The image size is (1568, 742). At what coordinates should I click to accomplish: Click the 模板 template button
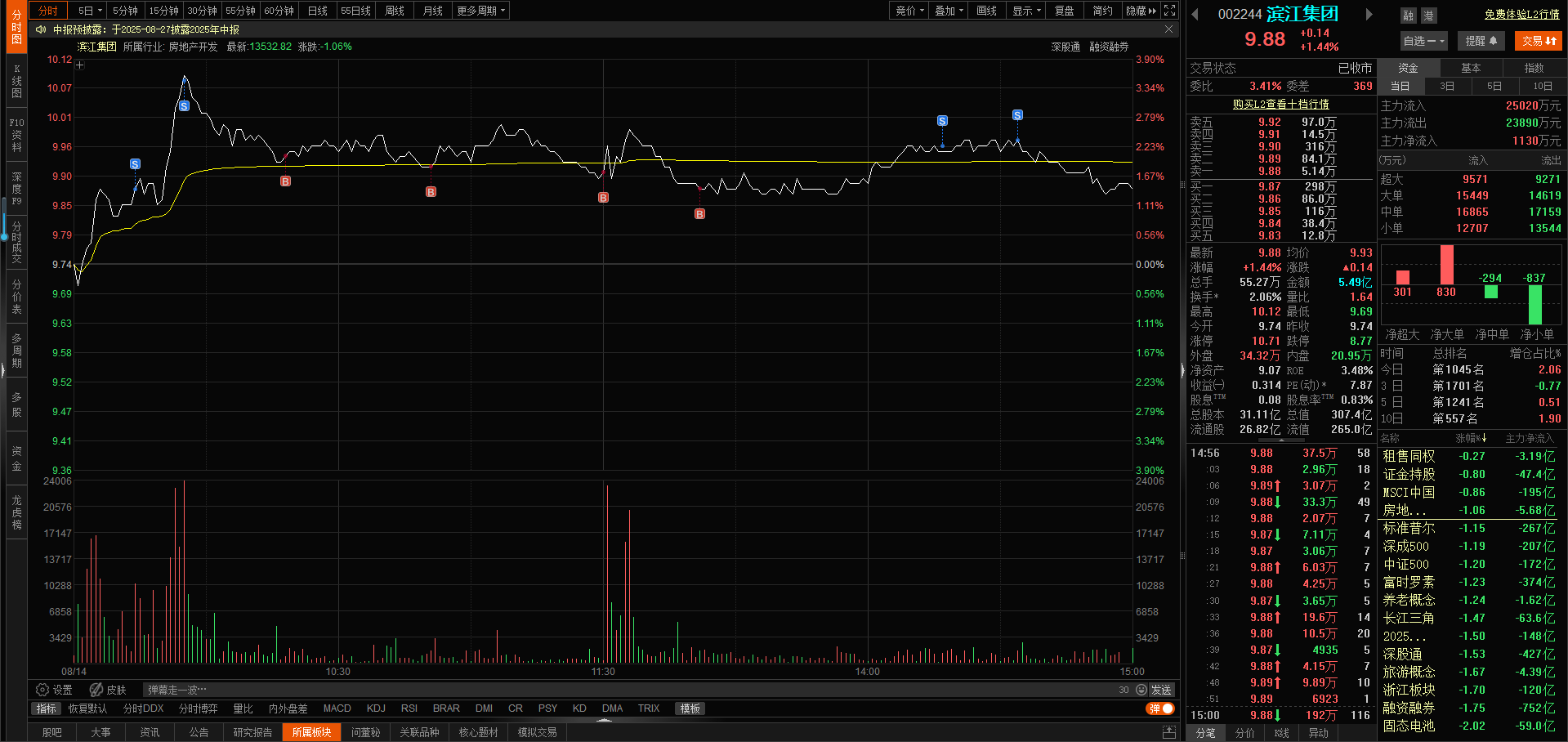coord(690,708)
